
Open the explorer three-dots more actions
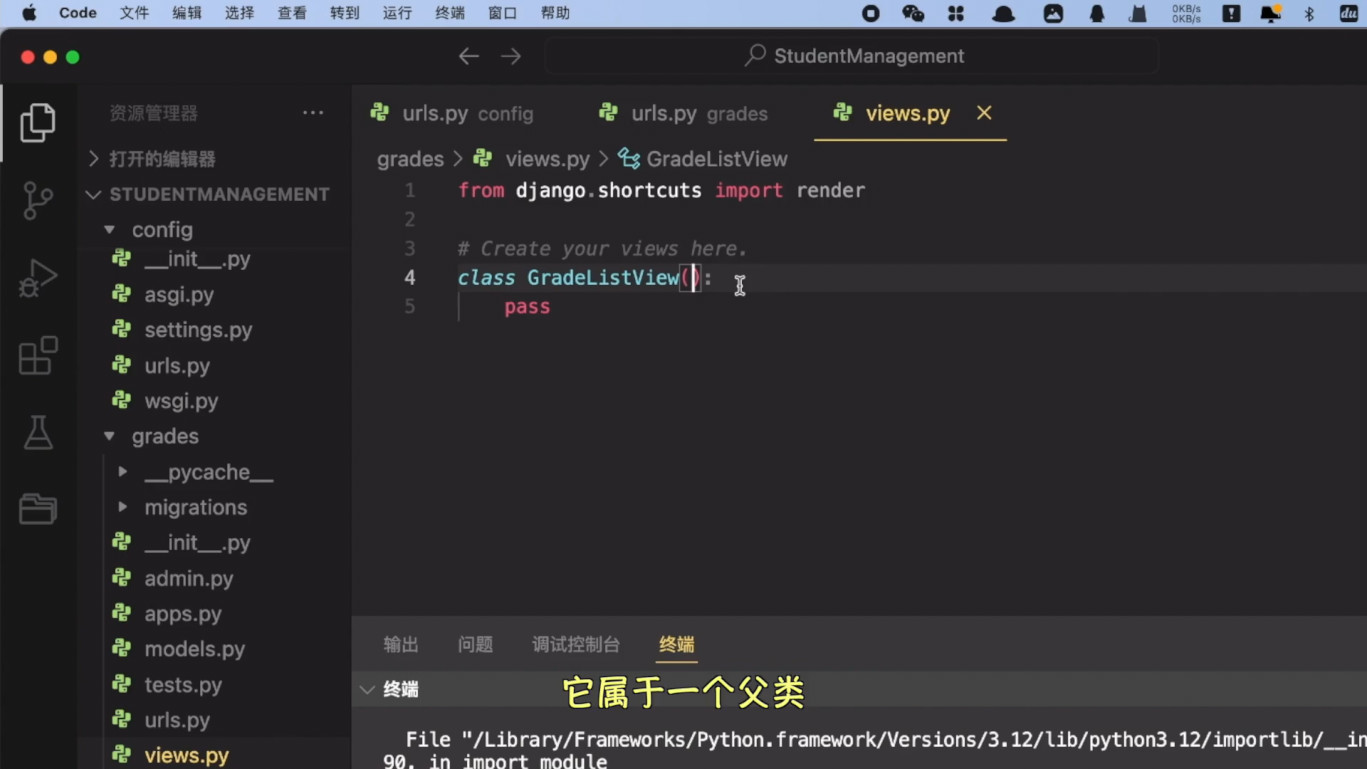point(313,113)
